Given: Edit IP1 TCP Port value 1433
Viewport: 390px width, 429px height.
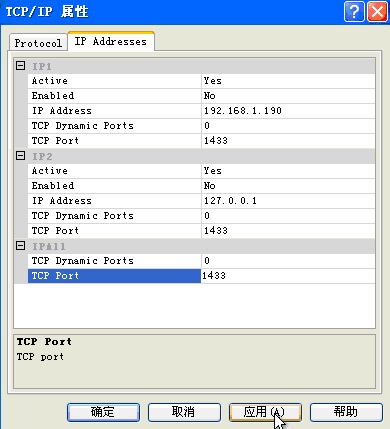Looking at the screenshot, I should 288,141.
